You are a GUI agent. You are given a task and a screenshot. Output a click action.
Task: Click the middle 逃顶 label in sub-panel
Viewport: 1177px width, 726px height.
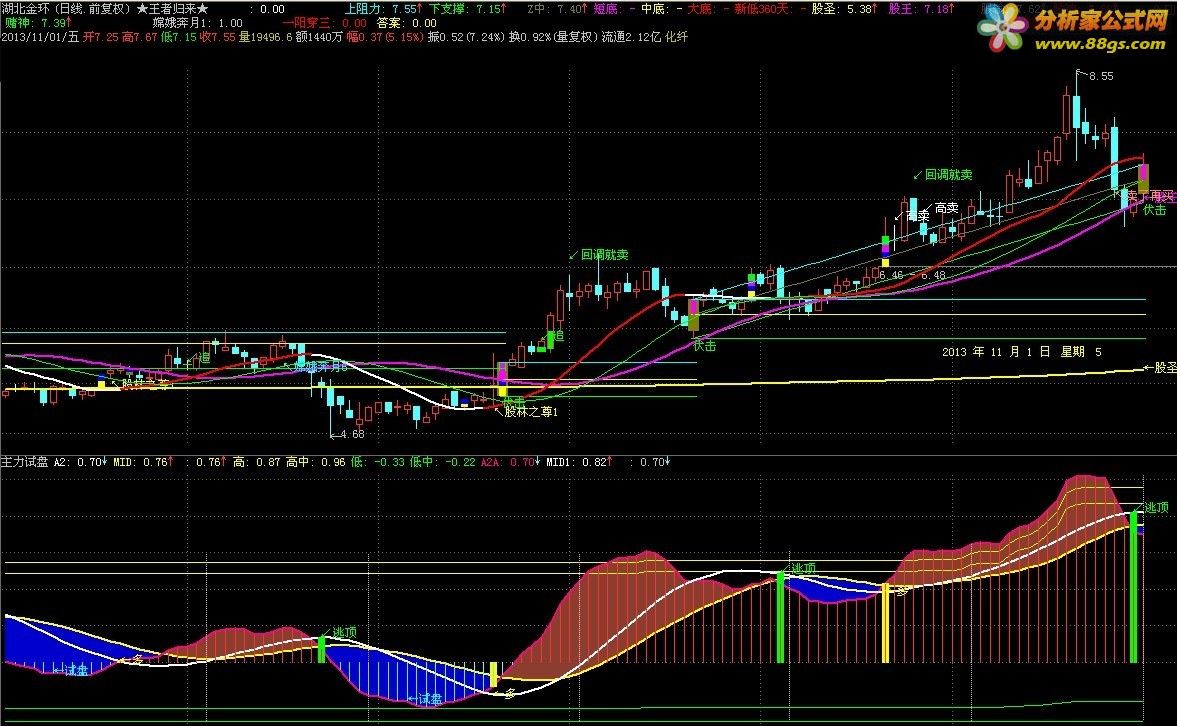coord(803,568)
